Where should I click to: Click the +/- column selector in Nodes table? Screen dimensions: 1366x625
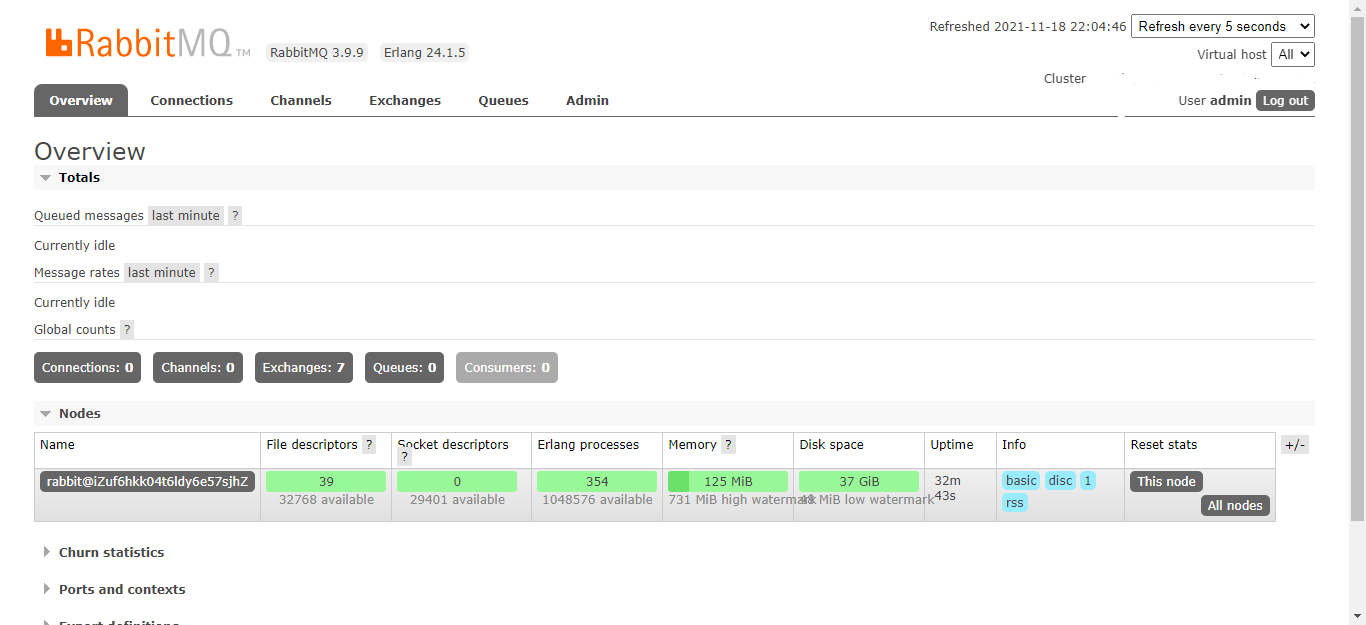click(1294, 444)
